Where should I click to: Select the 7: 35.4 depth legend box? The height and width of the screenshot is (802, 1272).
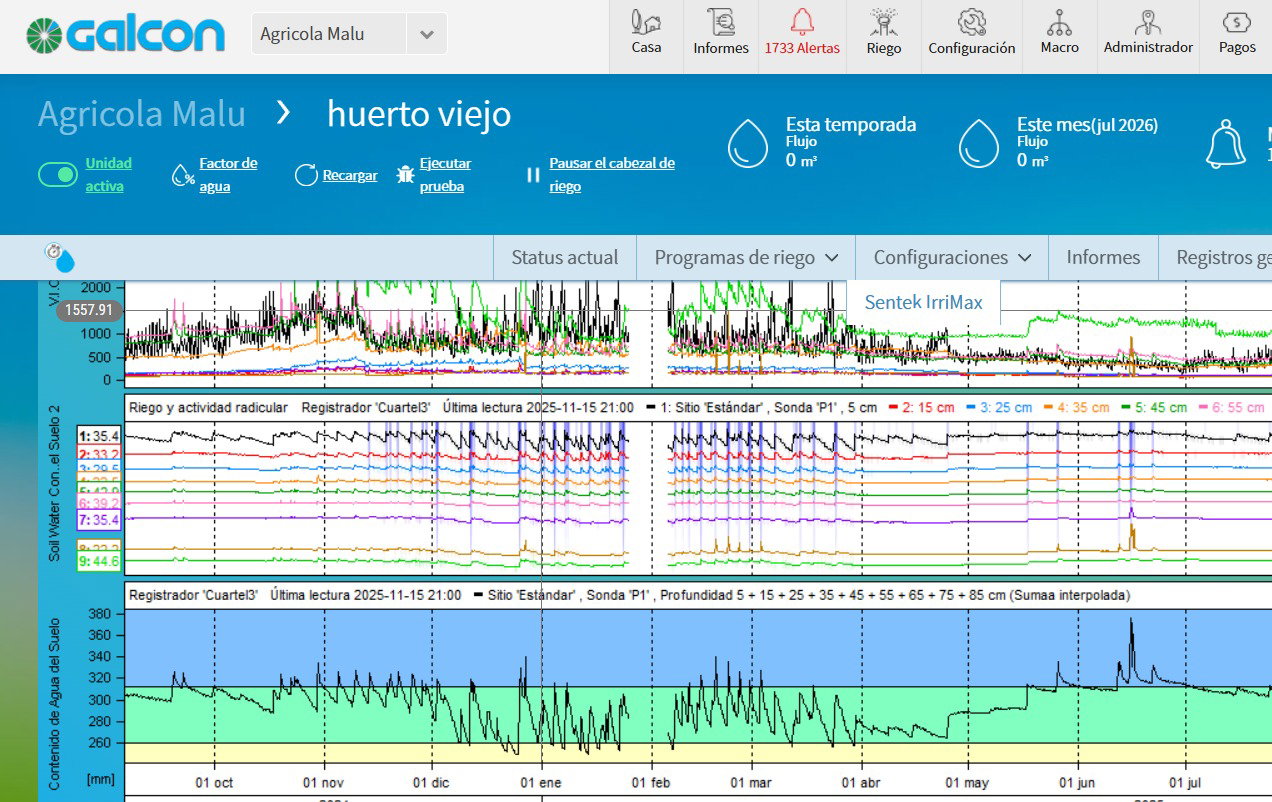(99, 520)
